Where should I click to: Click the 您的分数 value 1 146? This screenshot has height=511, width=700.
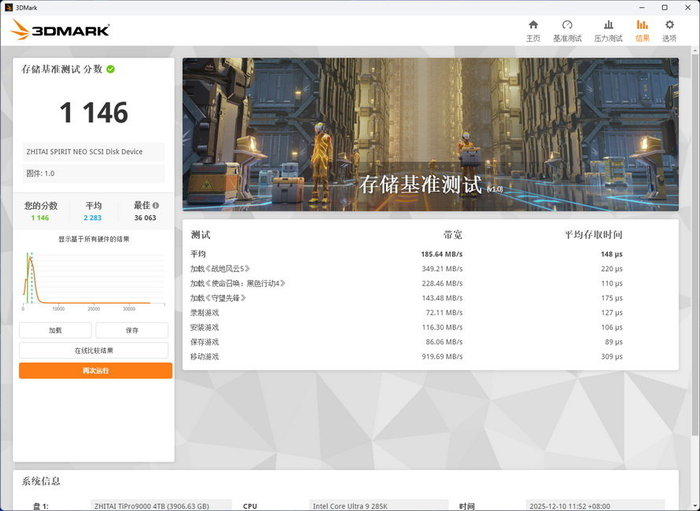coord(40,218)
